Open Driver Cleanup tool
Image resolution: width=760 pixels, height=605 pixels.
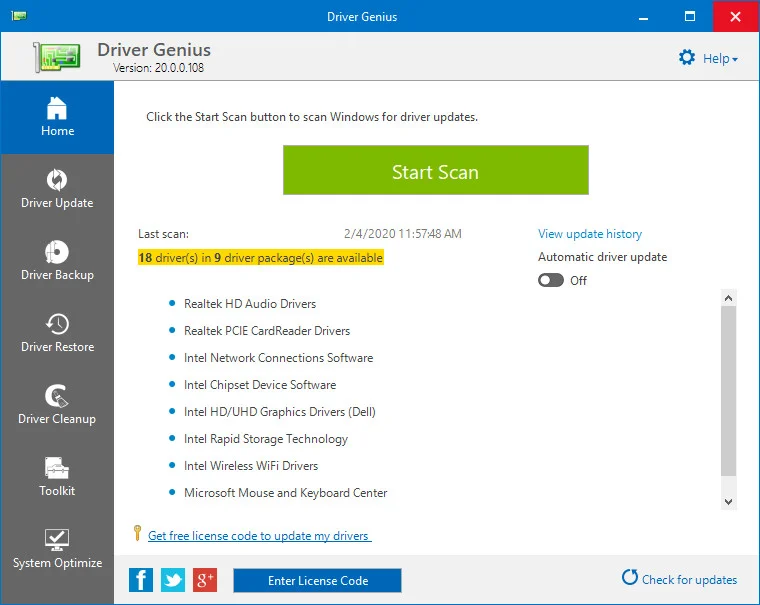(x=57, y=406)
